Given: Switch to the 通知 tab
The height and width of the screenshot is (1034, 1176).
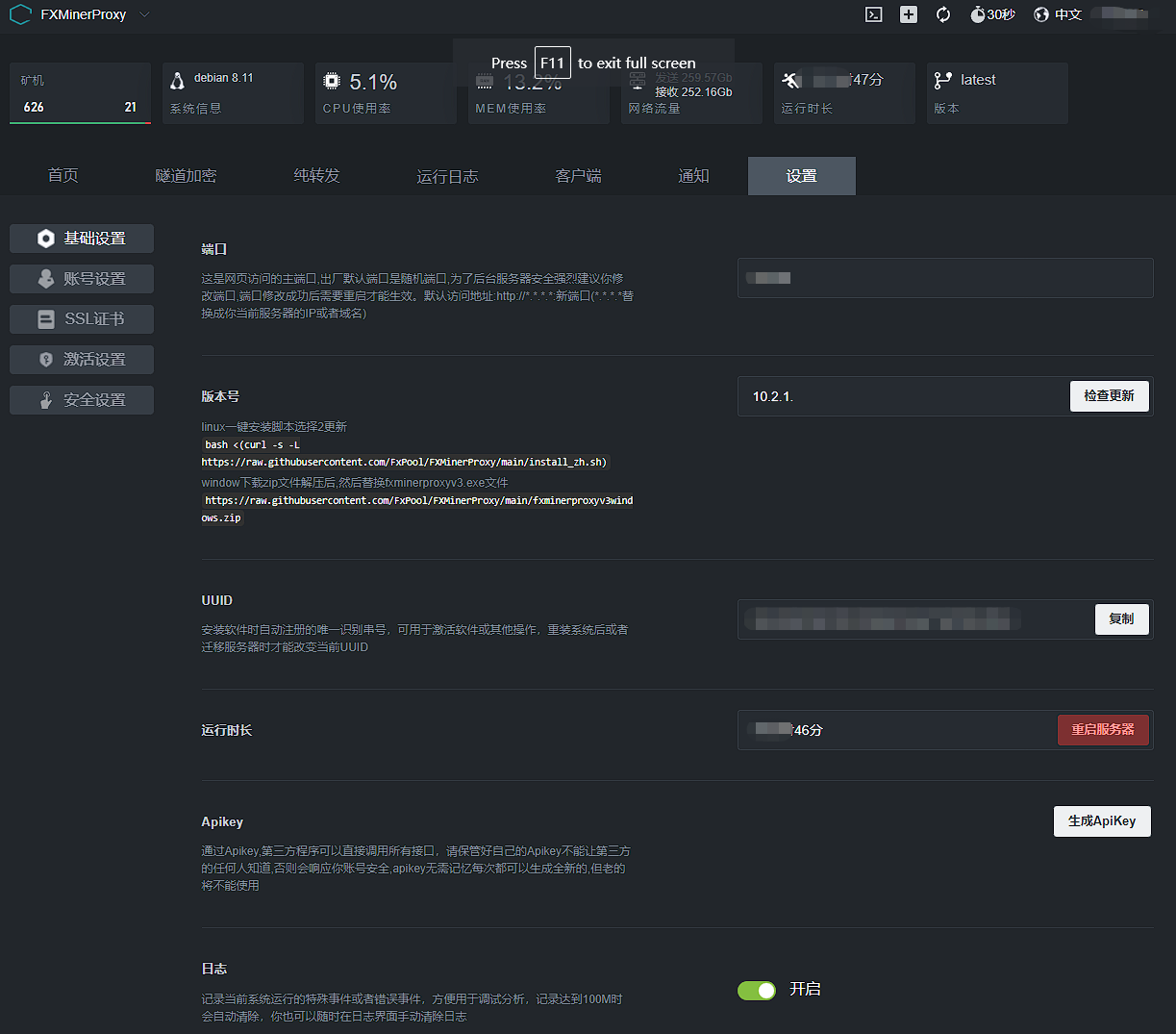Looking at the screenshot, I should point(693,176).
